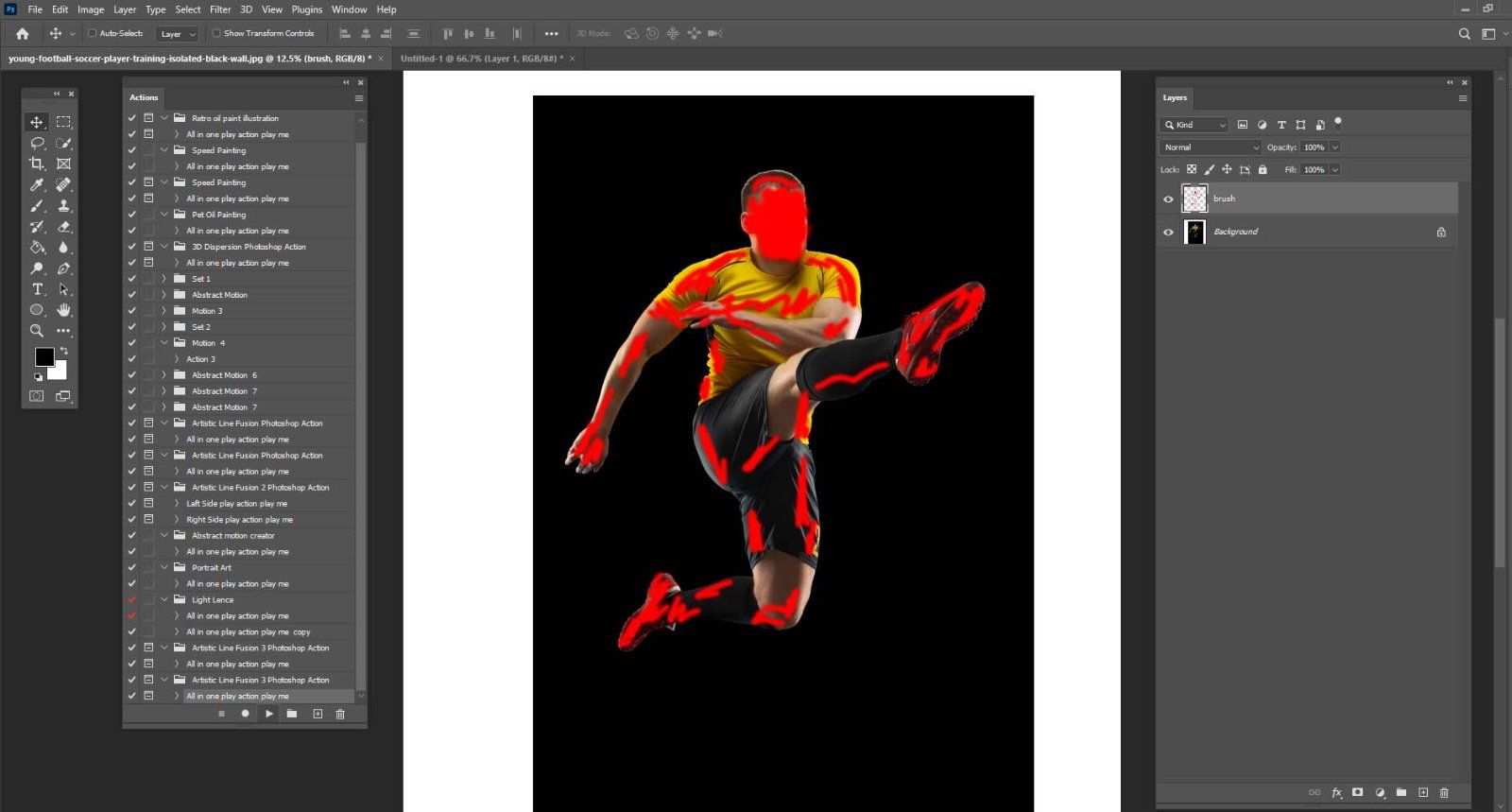Viewport: 1512px width, 812px height.
Task: Go to Home screen icon
Action: pos(22,33)
